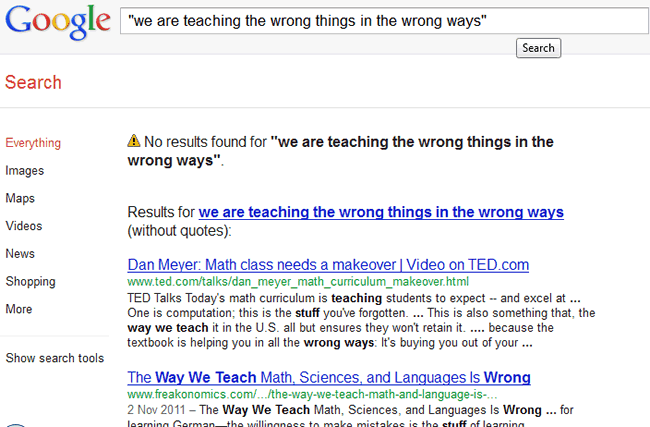
Task: Switch to Videos results
Action: (x=24, y=226)
